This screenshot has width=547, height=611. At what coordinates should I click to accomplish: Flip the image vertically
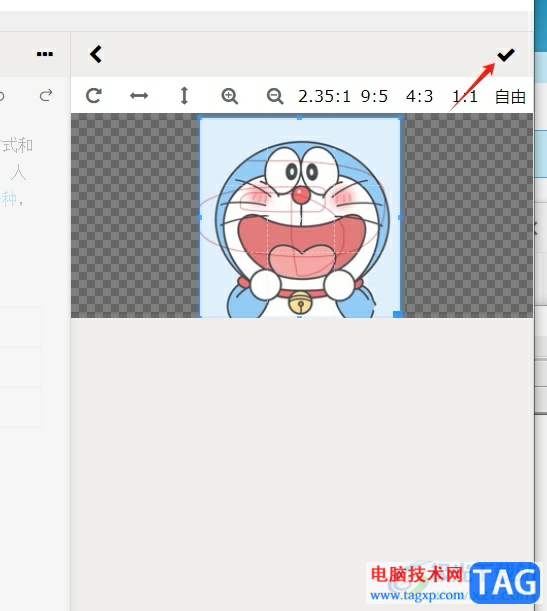pos(184,96)
